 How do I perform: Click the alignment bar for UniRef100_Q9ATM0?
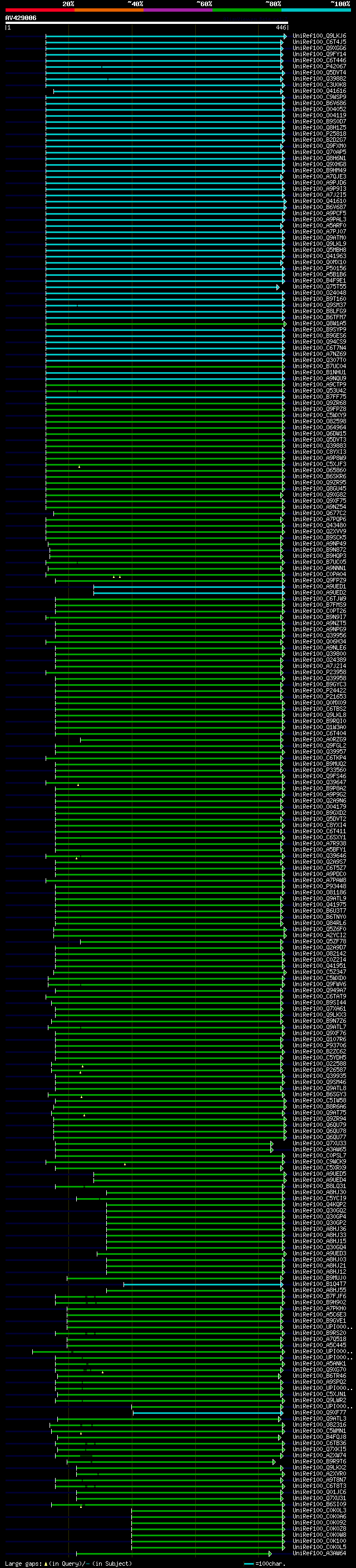[165, 238]
